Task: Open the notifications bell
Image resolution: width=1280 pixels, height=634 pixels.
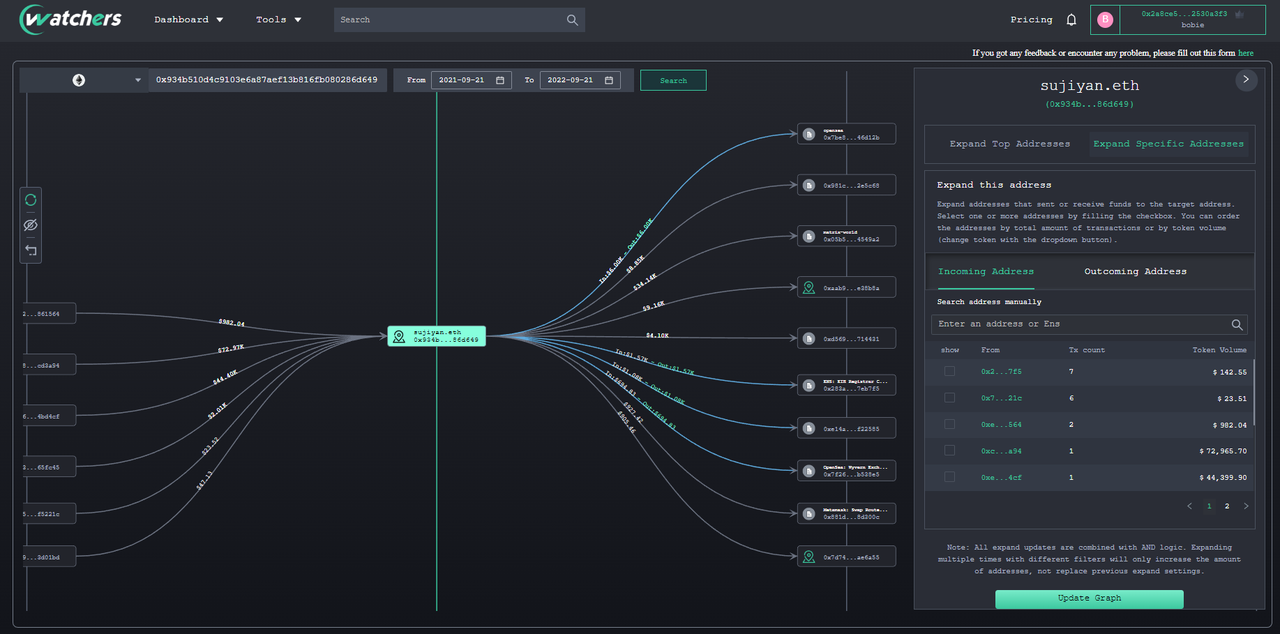Action: [1071, 20]
